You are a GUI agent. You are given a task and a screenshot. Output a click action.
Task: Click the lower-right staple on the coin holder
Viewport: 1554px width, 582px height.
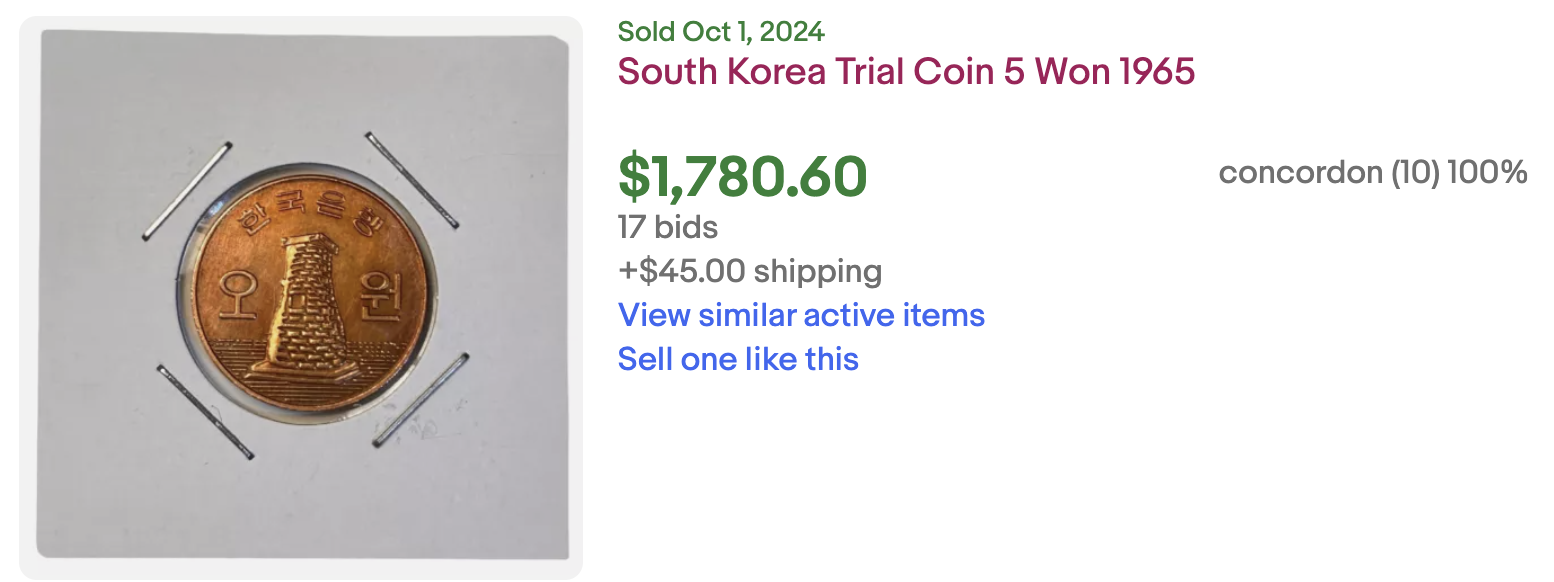coord(420,399)
